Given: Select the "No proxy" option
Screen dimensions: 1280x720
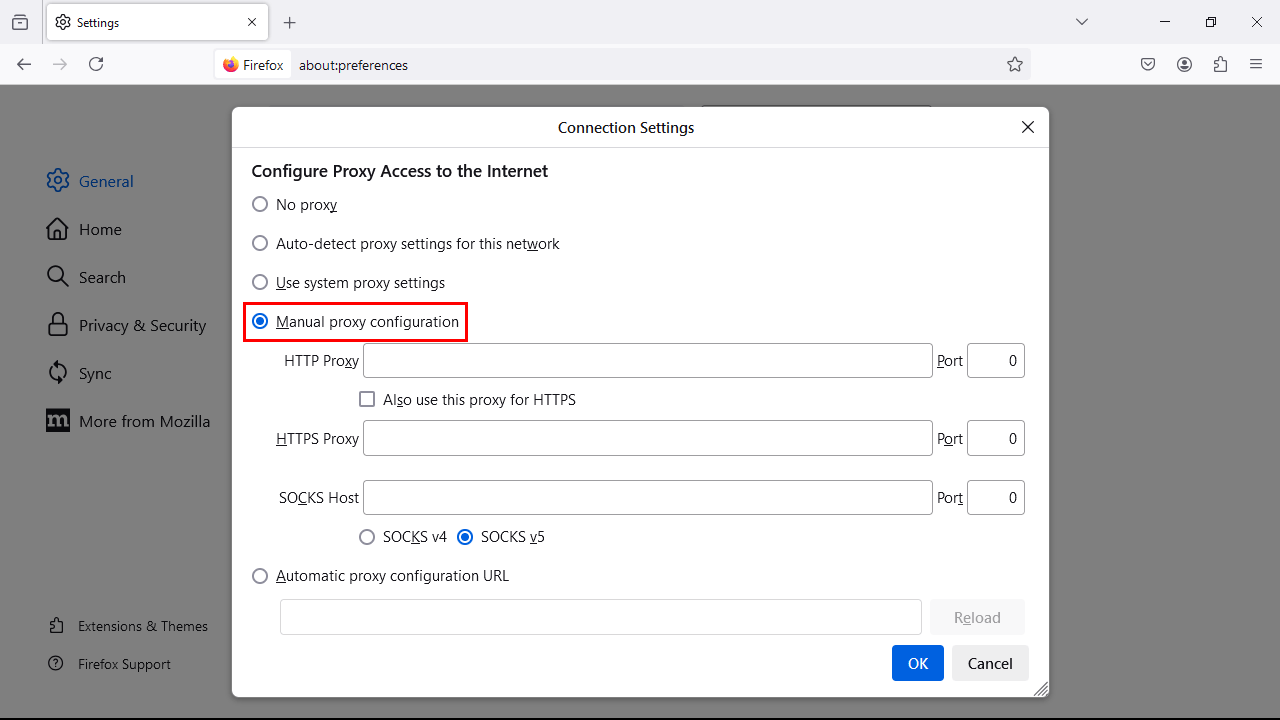Looking at the screenshot, I should click(x=260, y=204).
